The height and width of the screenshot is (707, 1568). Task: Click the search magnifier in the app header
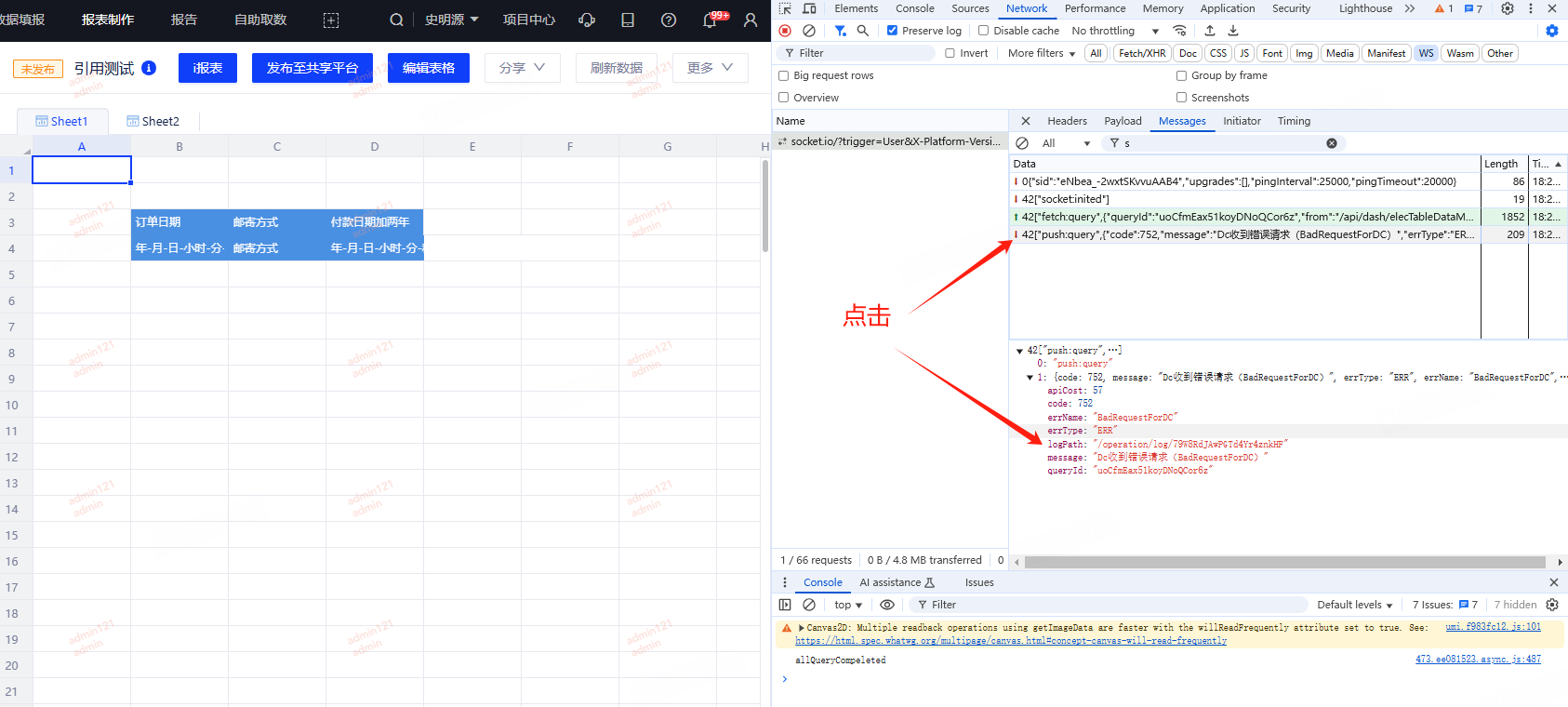click(x=396, y=20)
